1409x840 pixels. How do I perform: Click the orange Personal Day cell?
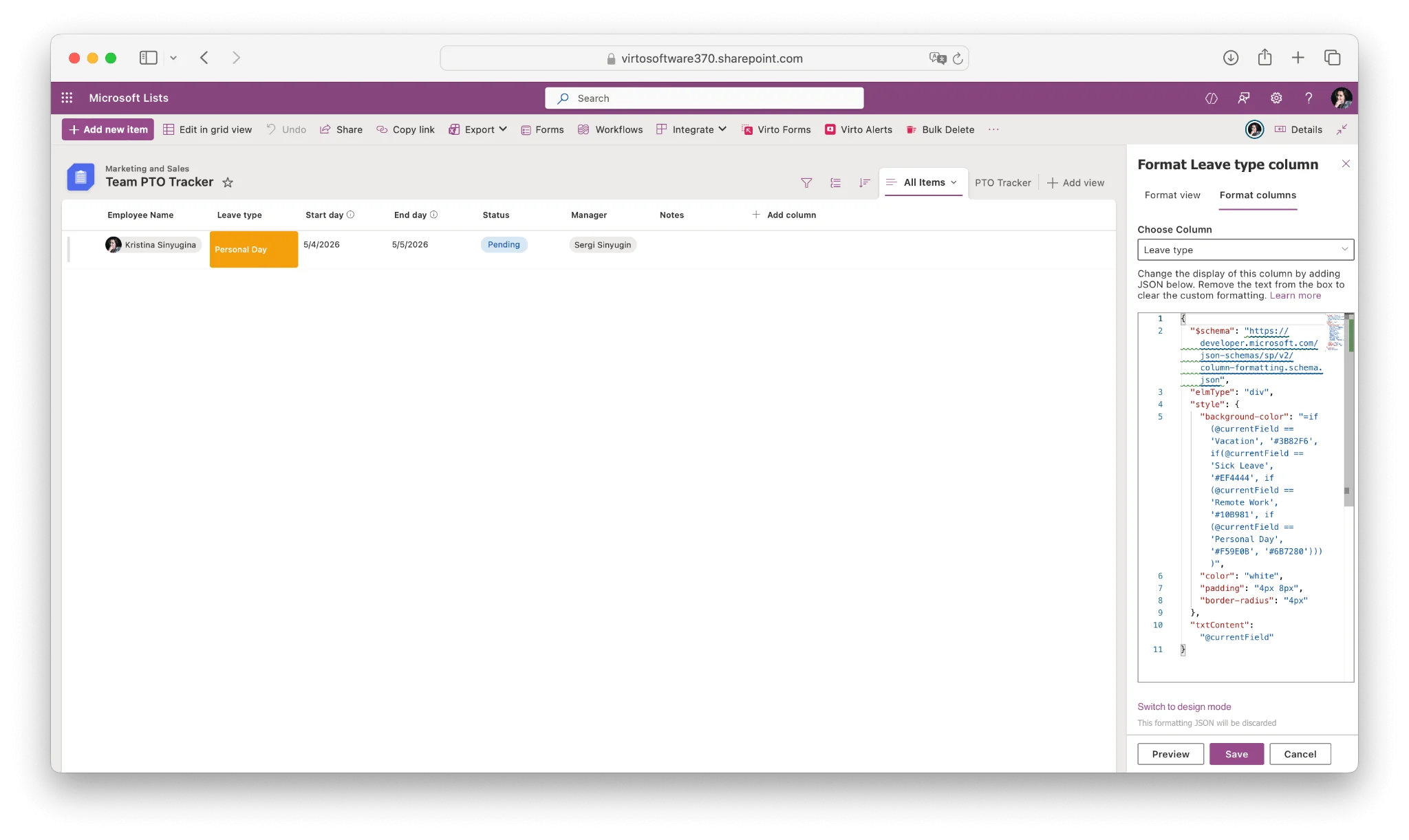click(x=254, y=249)
